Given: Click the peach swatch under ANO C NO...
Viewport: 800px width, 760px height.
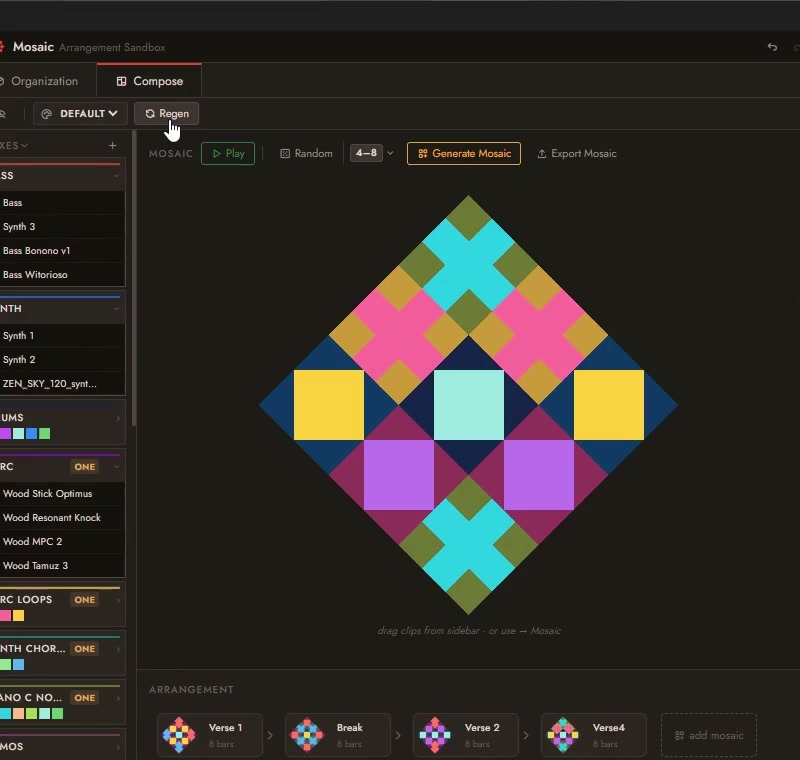Looking at the screenshot, I should 18,714.
